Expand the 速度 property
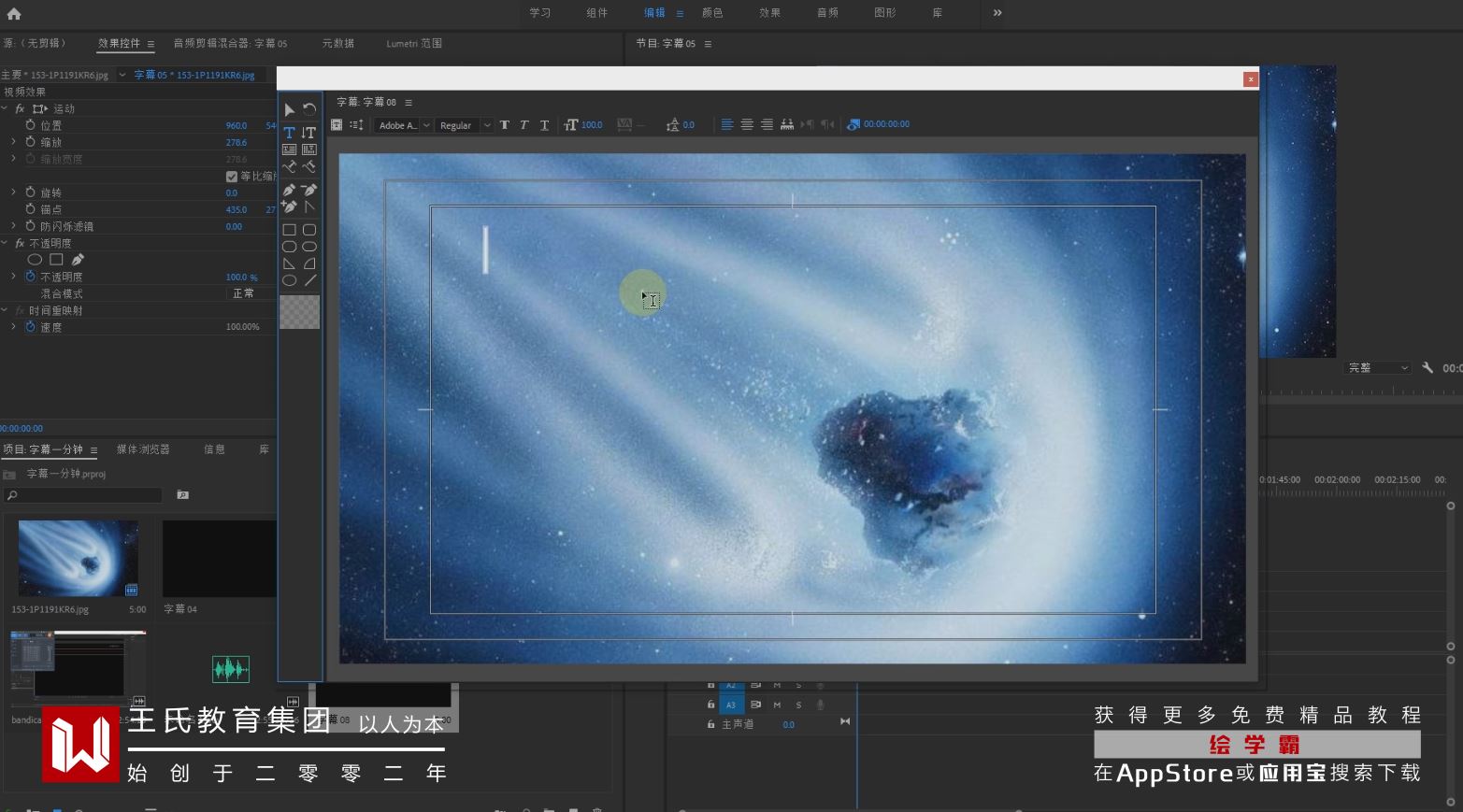The width and height of the screenshot is (1463, 812). 13,327
